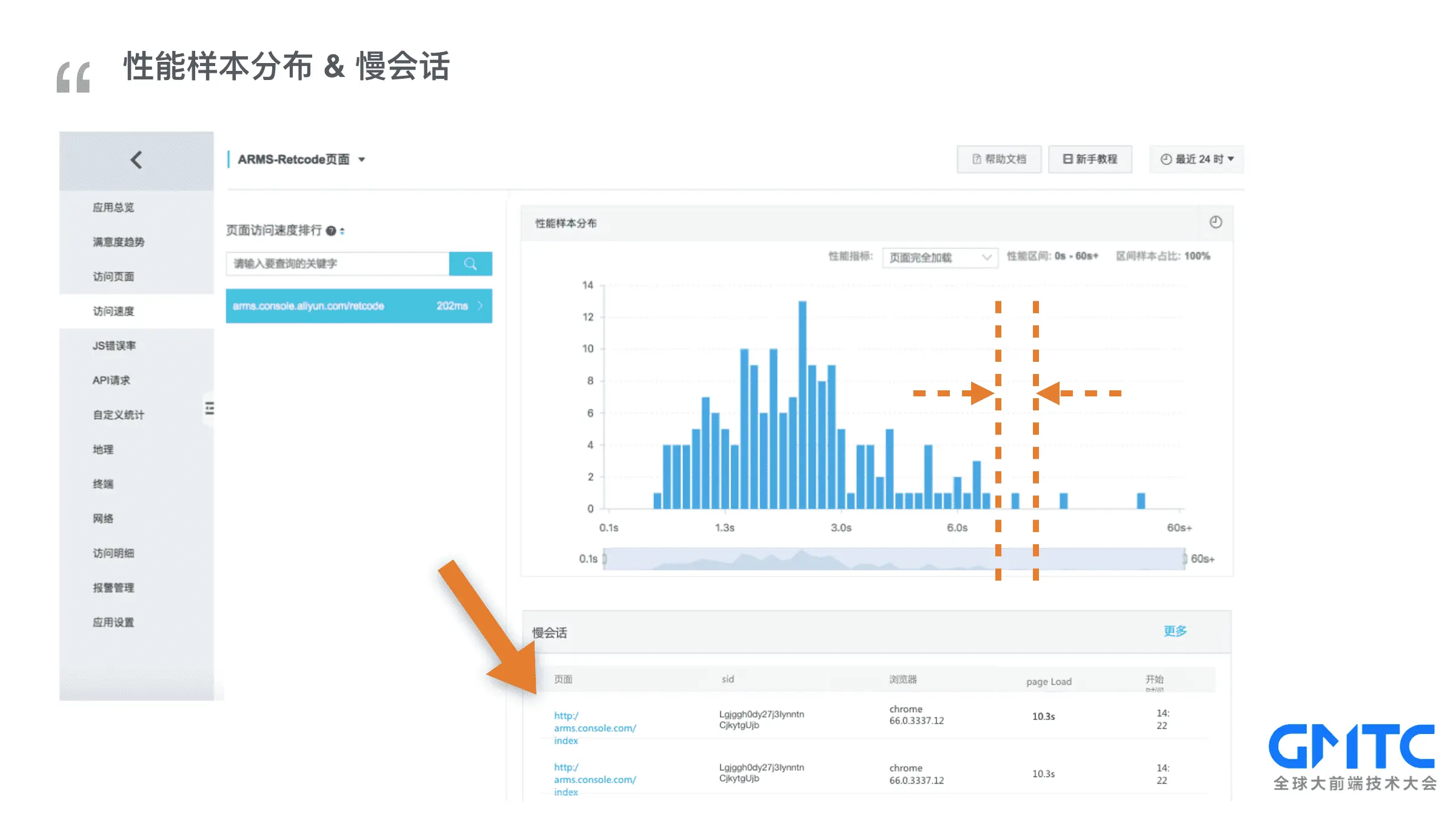Viewport: 1456px width, 817px height.
Task: Open the beginner tutorial button
Action: tap(1090, 159)
